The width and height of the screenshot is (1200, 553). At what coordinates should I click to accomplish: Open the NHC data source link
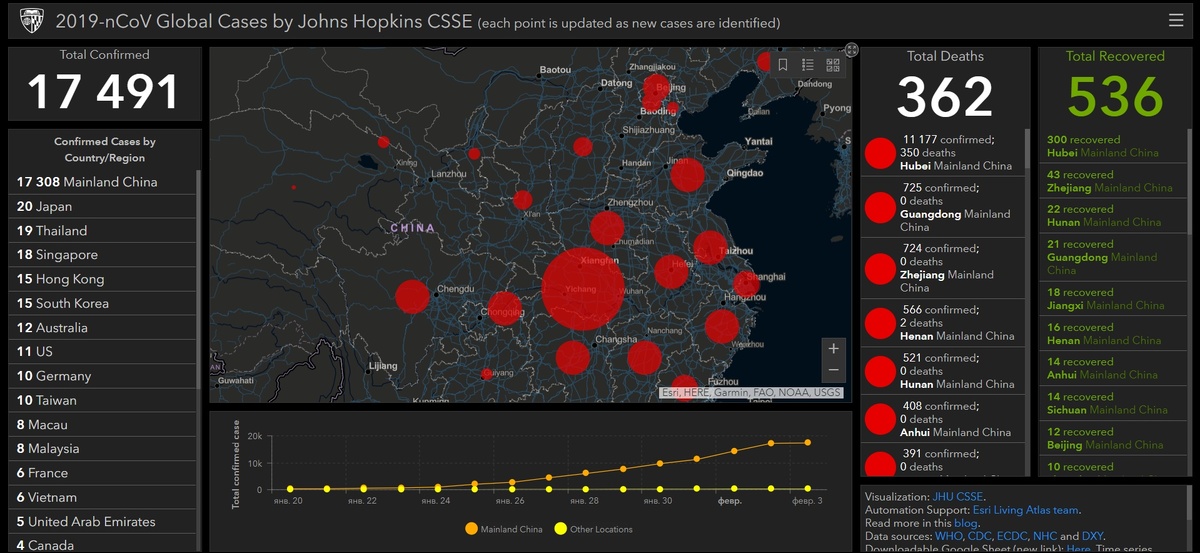coord(1043,536)
